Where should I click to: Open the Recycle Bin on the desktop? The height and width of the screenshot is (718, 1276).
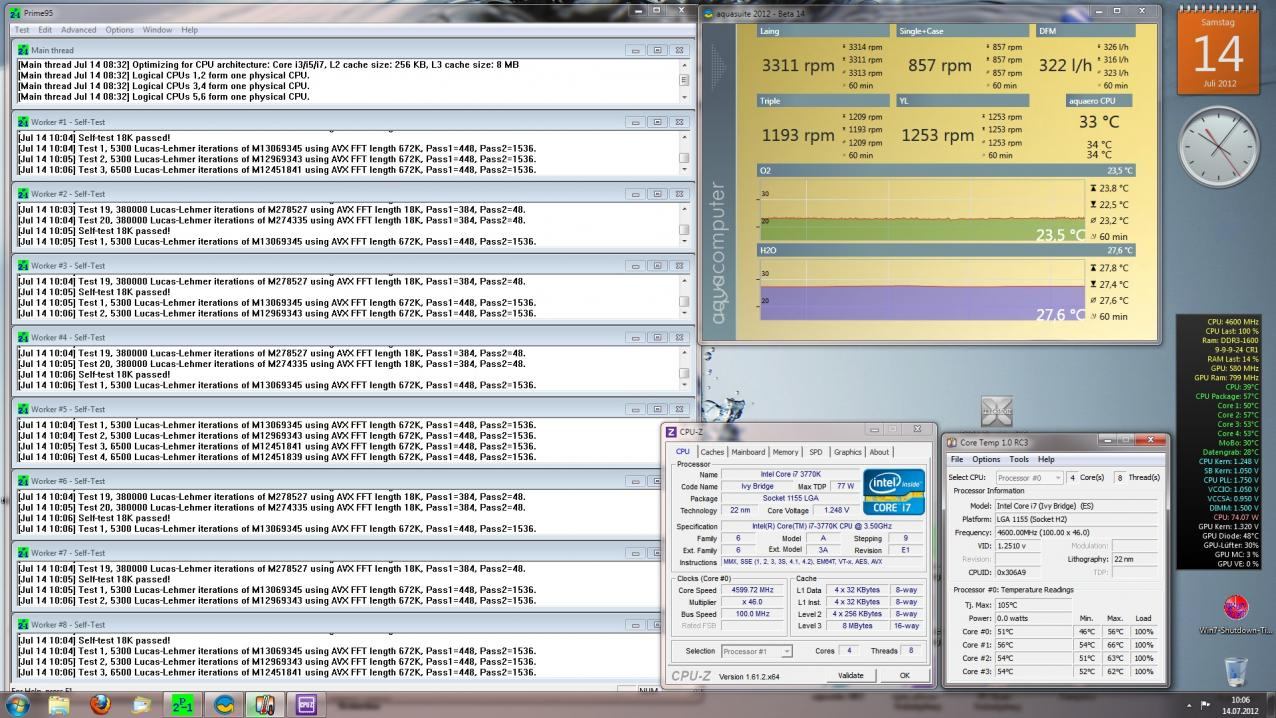pos(1236,671)
